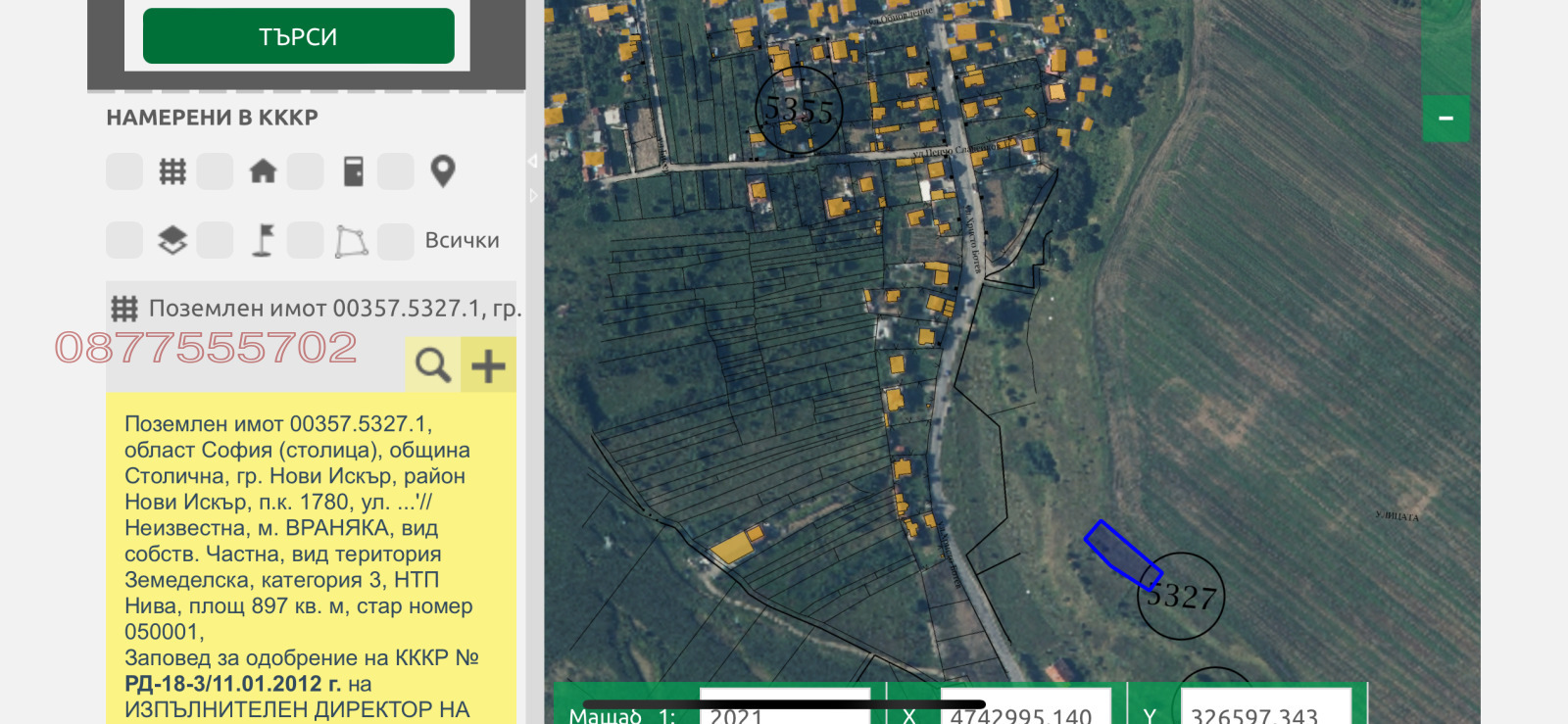The width and height of the screenshot is (1568, 724).
Task: Click the plus icon beside the magnifier
Action: pyautogui.click(x=488, y=365)
